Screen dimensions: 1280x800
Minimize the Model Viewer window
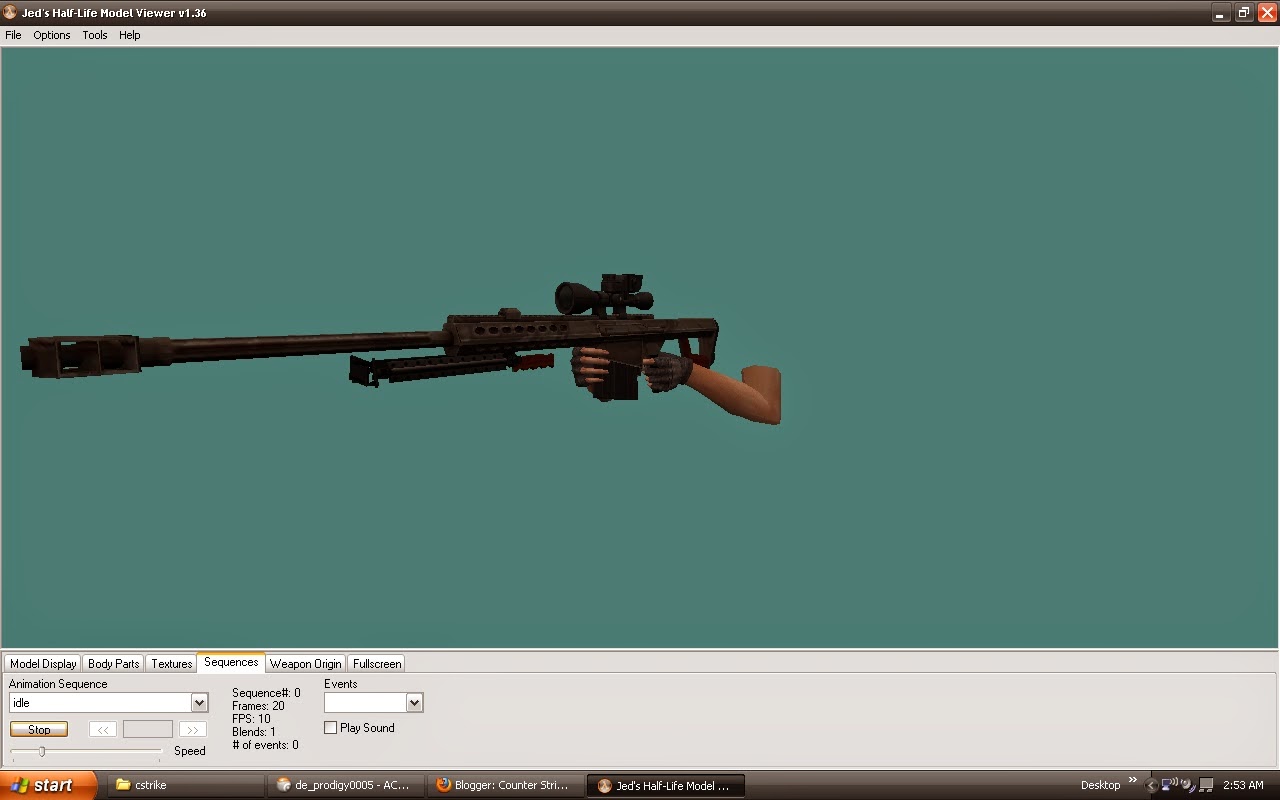point(1221,13)
